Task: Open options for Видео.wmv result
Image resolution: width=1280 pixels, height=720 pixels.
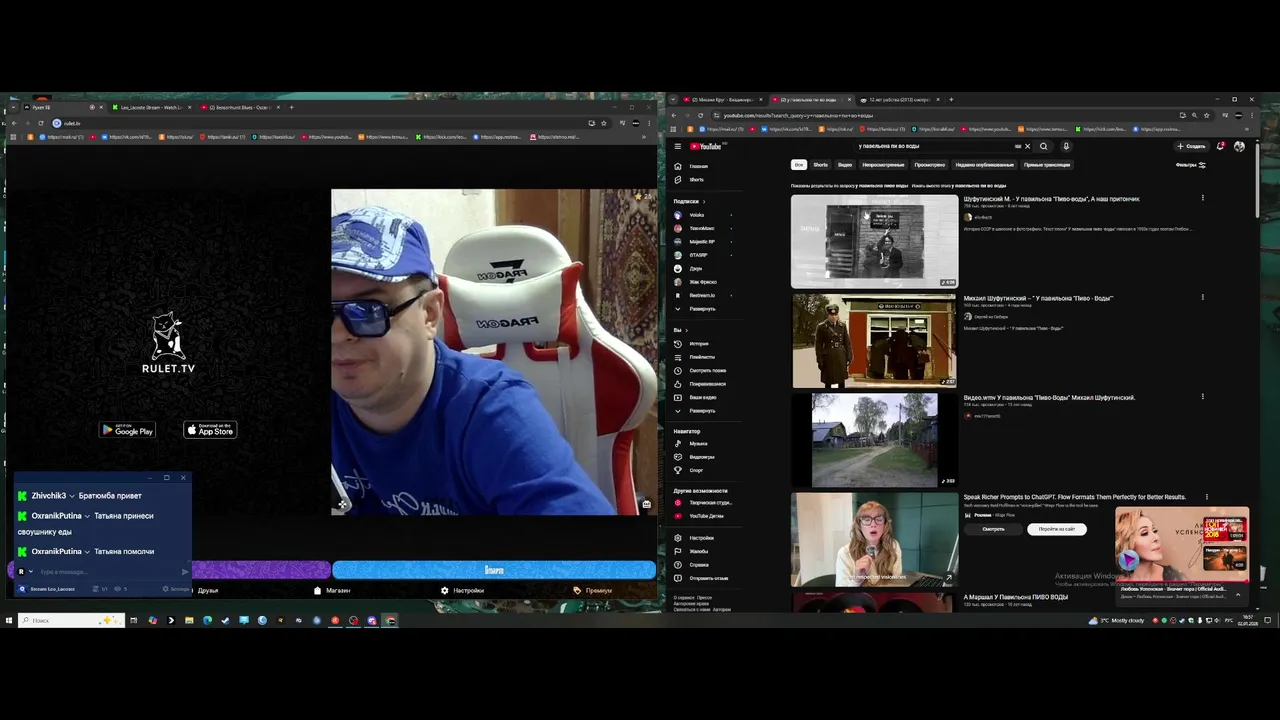Action: [x=1202, y=397]
